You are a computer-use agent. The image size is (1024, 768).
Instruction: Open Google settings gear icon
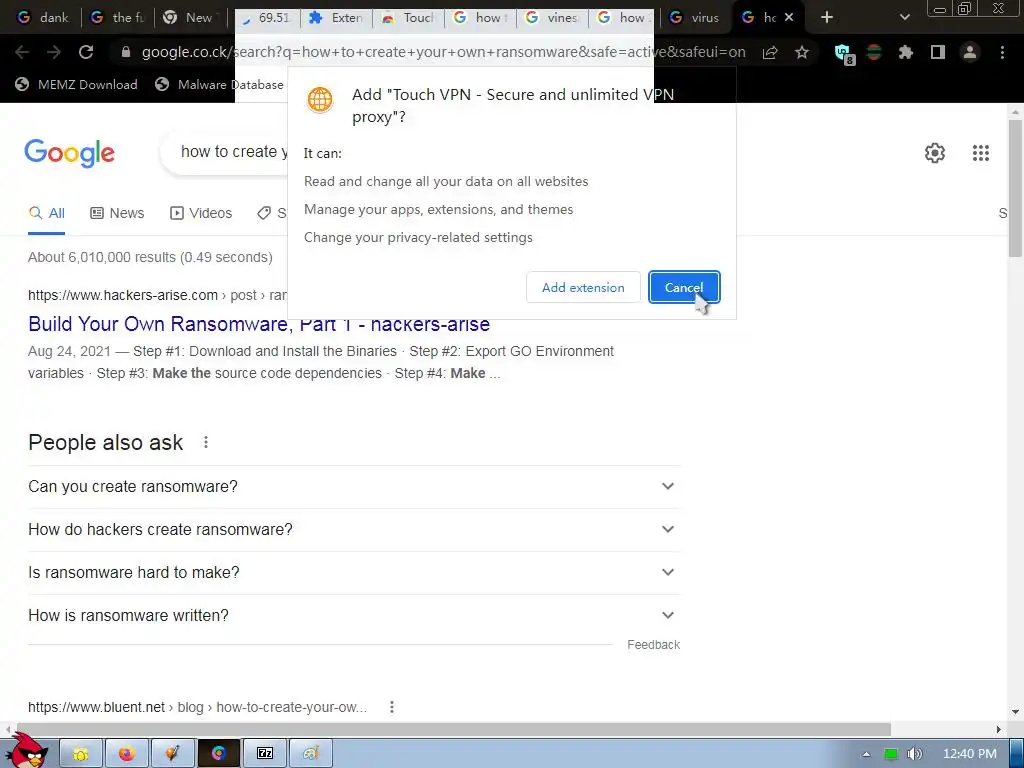[935, 153]
